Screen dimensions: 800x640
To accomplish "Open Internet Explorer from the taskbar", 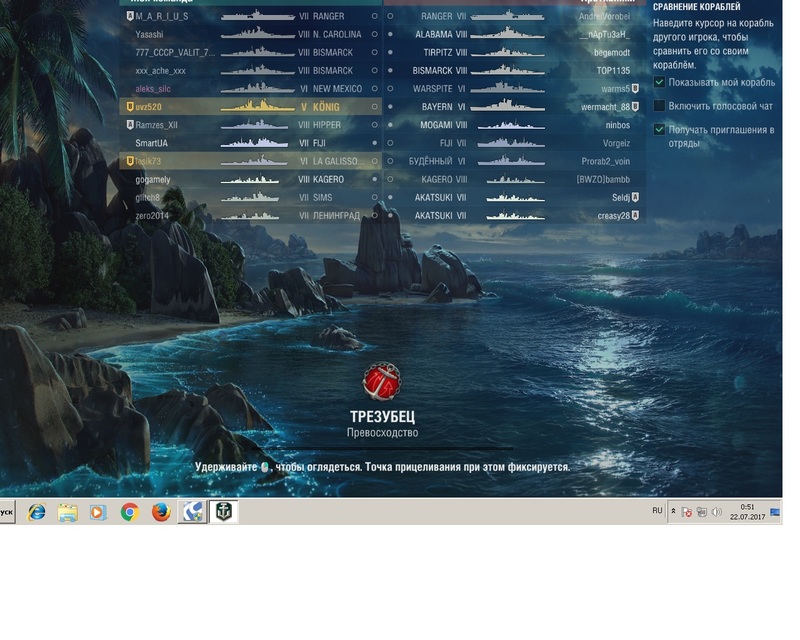I will [x=37, y=511].
